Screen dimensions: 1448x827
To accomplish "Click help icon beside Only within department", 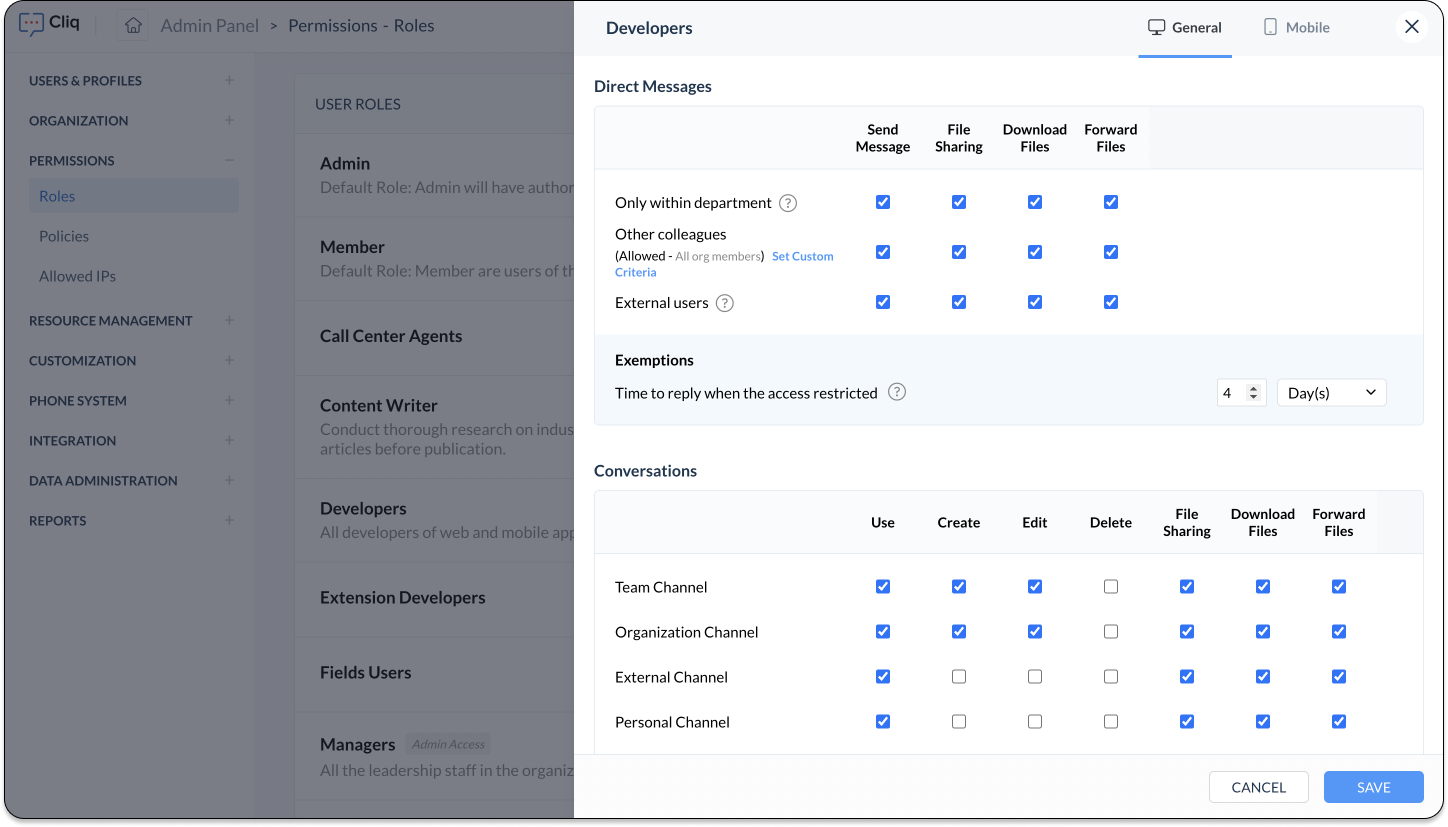I will (788, 203).
